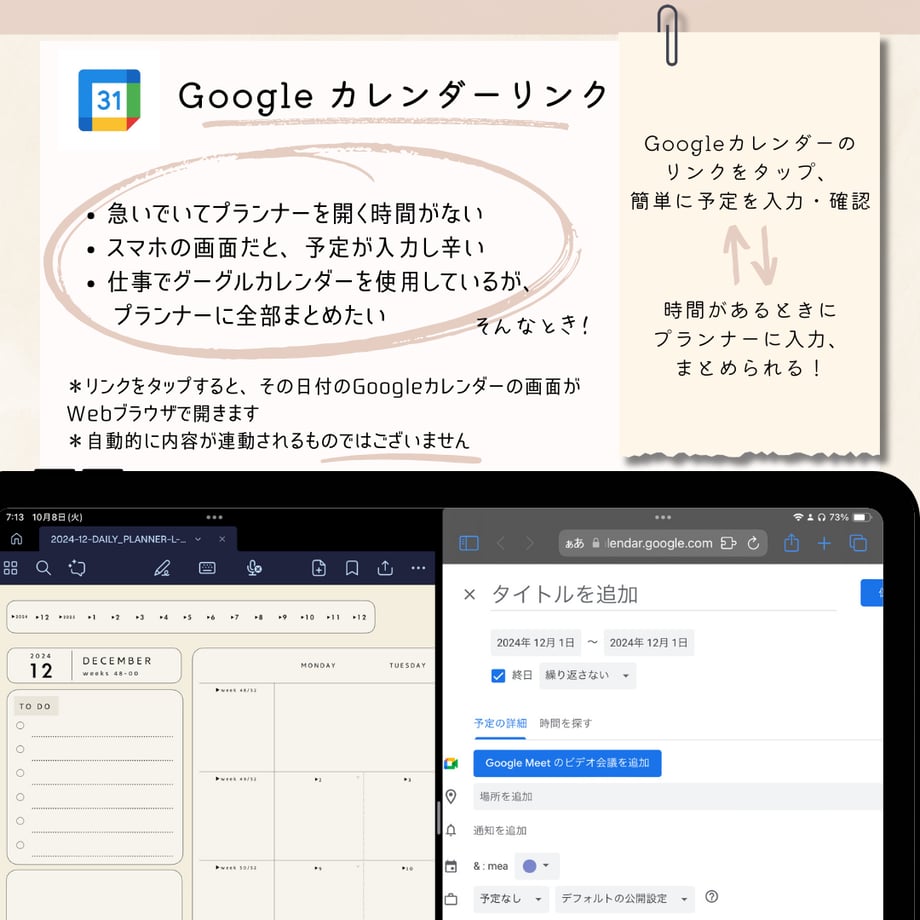Screen dimensions: 920x920
Task: Open the purple event color dropdown
Action: tap(537, 866)
